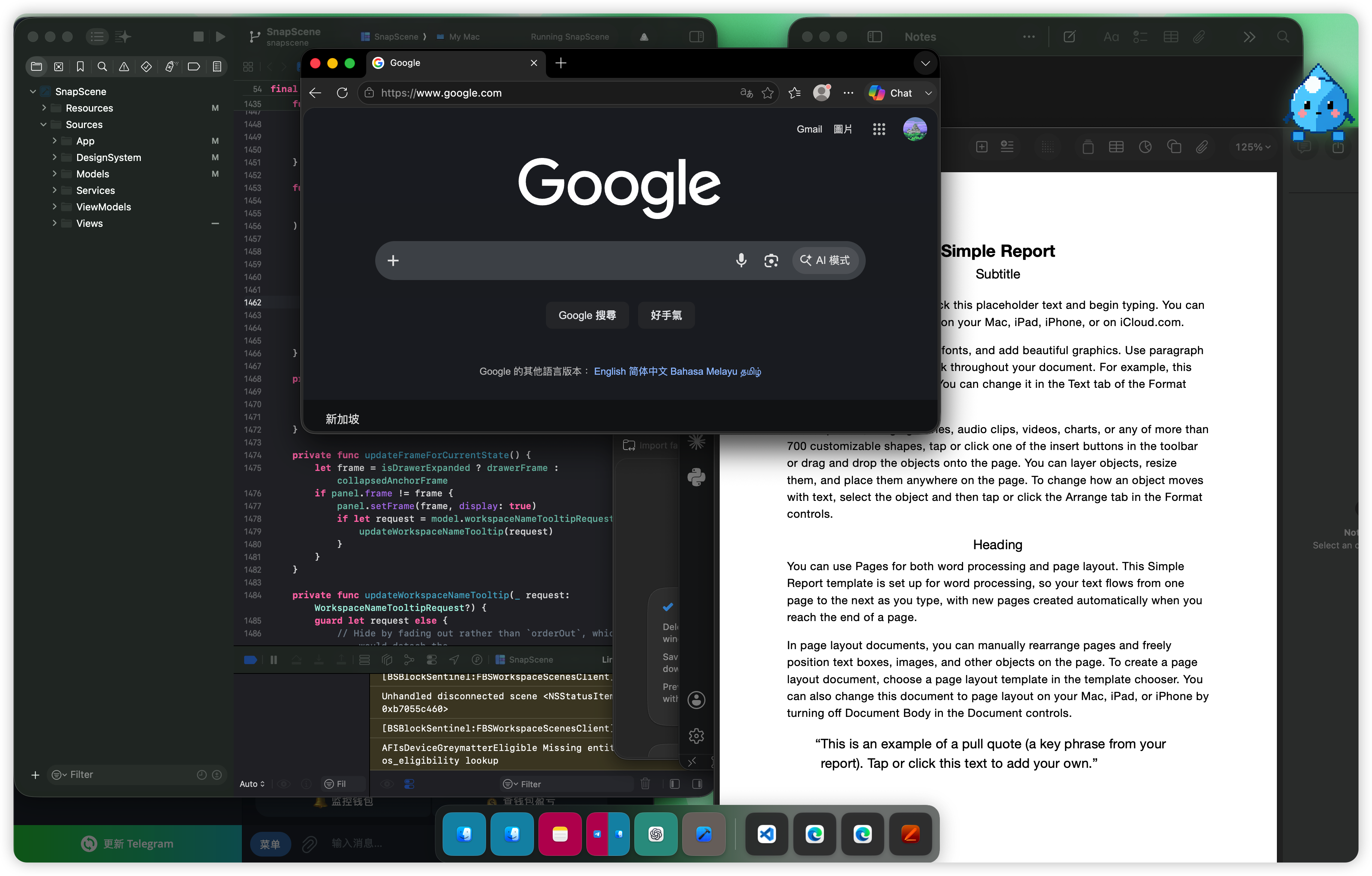This screenshot has height=876, width=1372.
Task: Open the gear settings icon in the side panel
Action: [x=696, y=736]
